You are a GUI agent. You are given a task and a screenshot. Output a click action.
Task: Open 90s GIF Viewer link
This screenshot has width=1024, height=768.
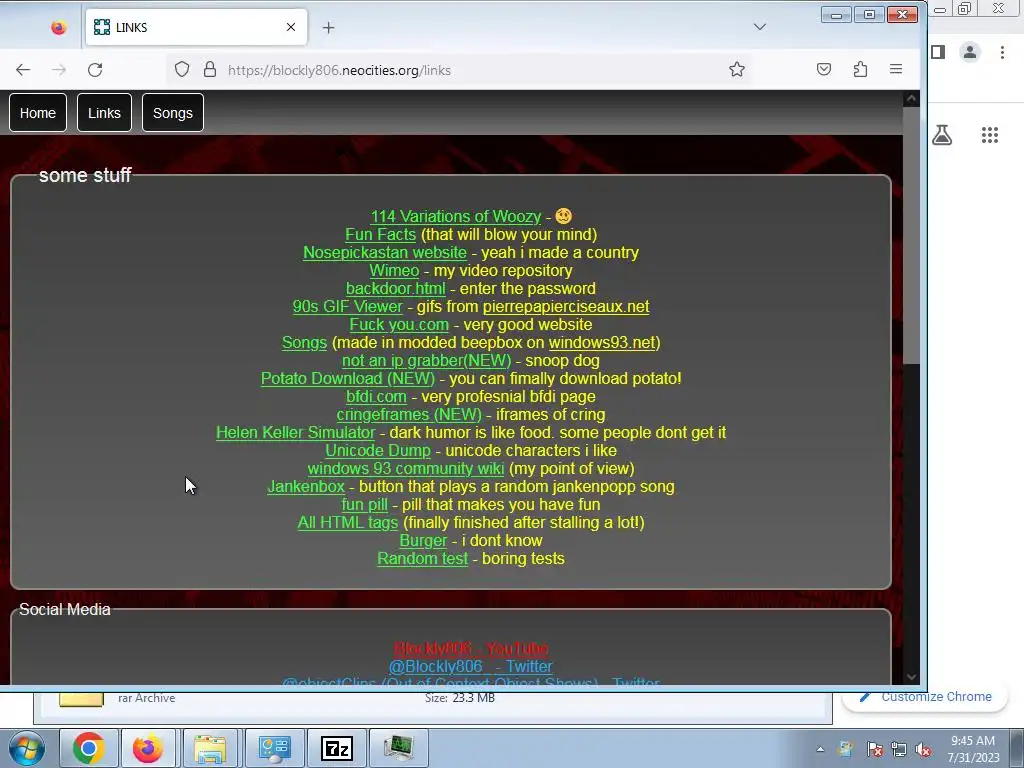[x=347, y=306]
